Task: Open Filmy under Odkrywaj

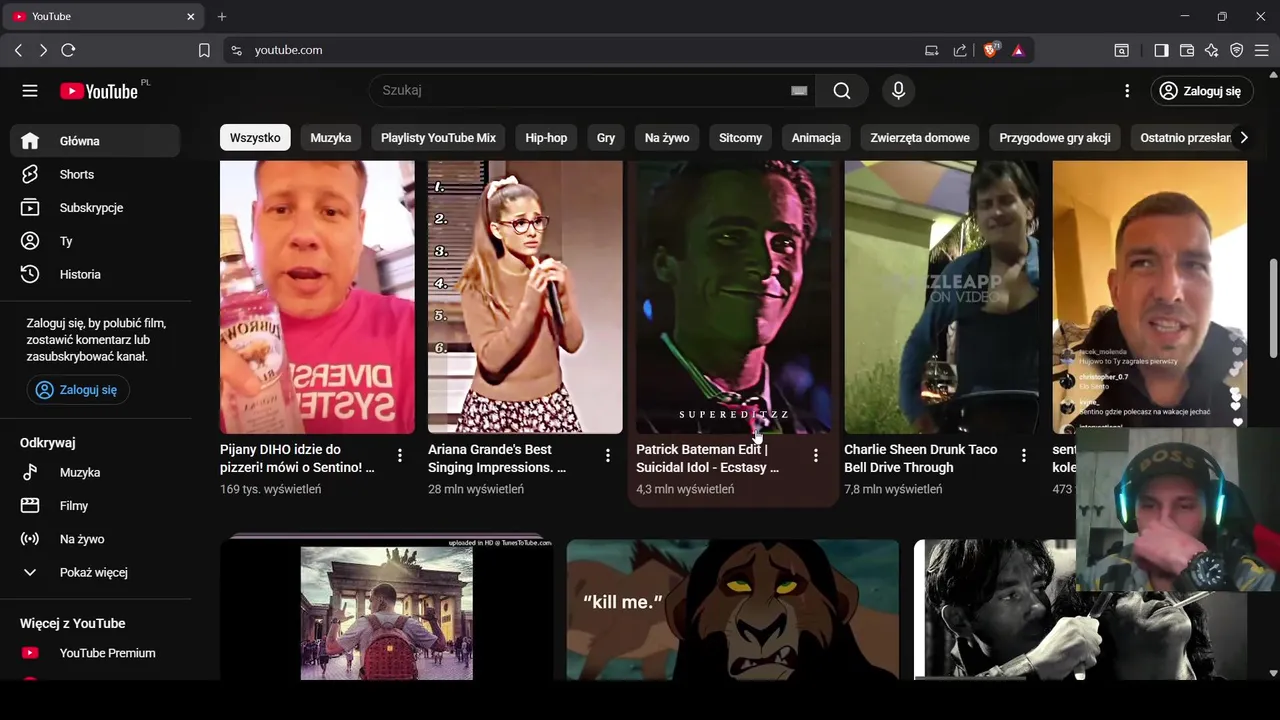Action: [95, 505]
